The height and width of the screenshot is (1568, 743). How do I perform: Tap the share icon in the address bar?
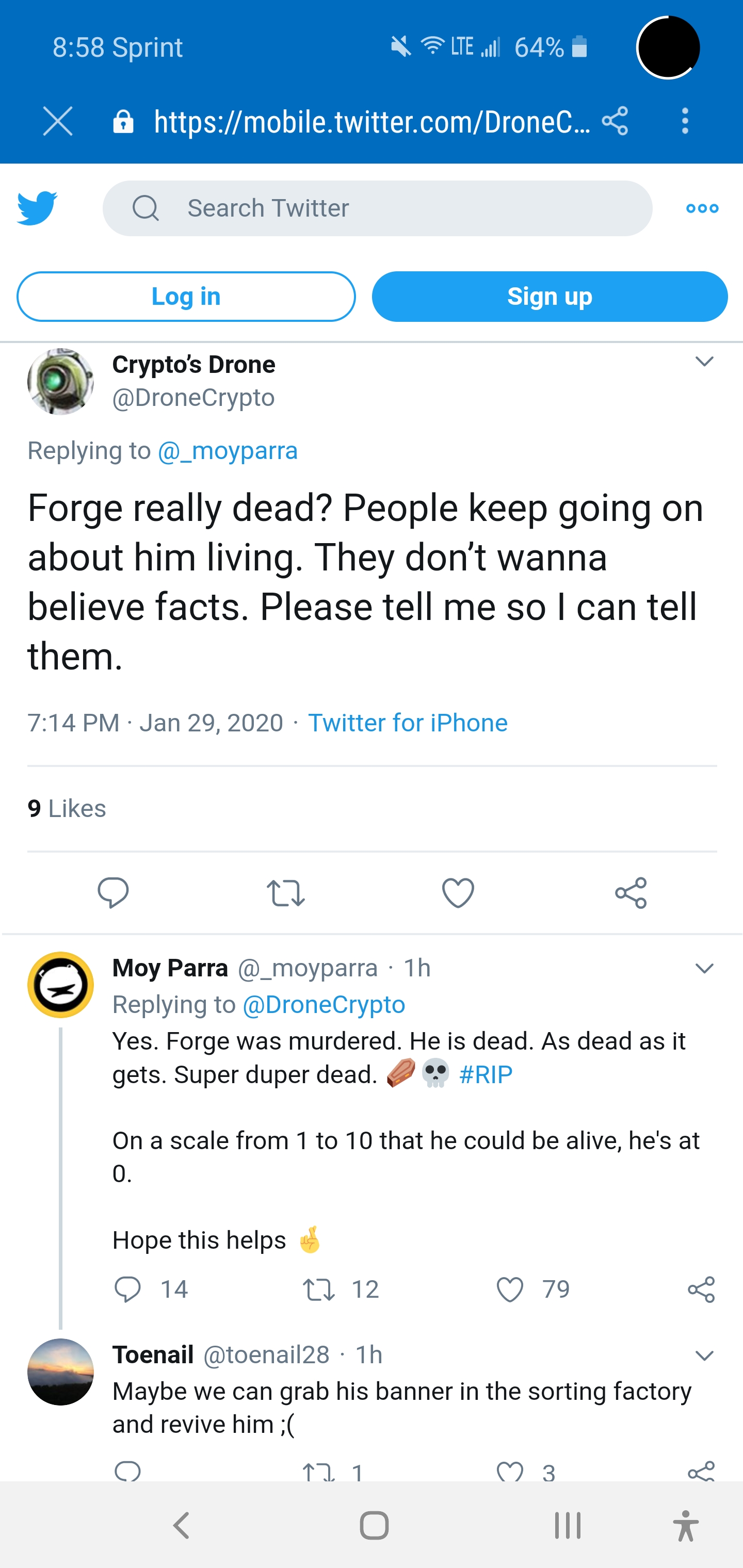point(615,122)
